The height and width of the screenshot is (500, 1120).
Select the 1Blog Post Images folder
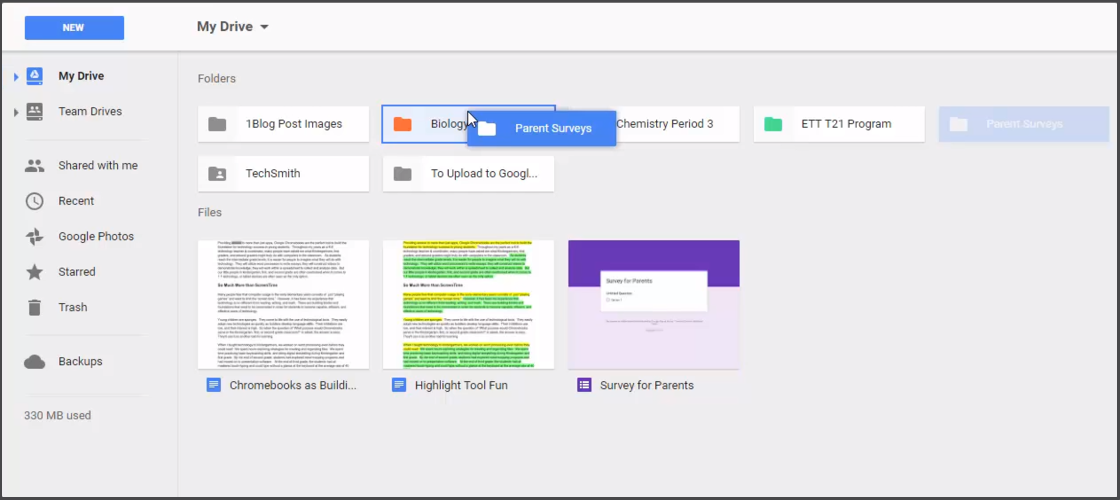pos(284,124)
